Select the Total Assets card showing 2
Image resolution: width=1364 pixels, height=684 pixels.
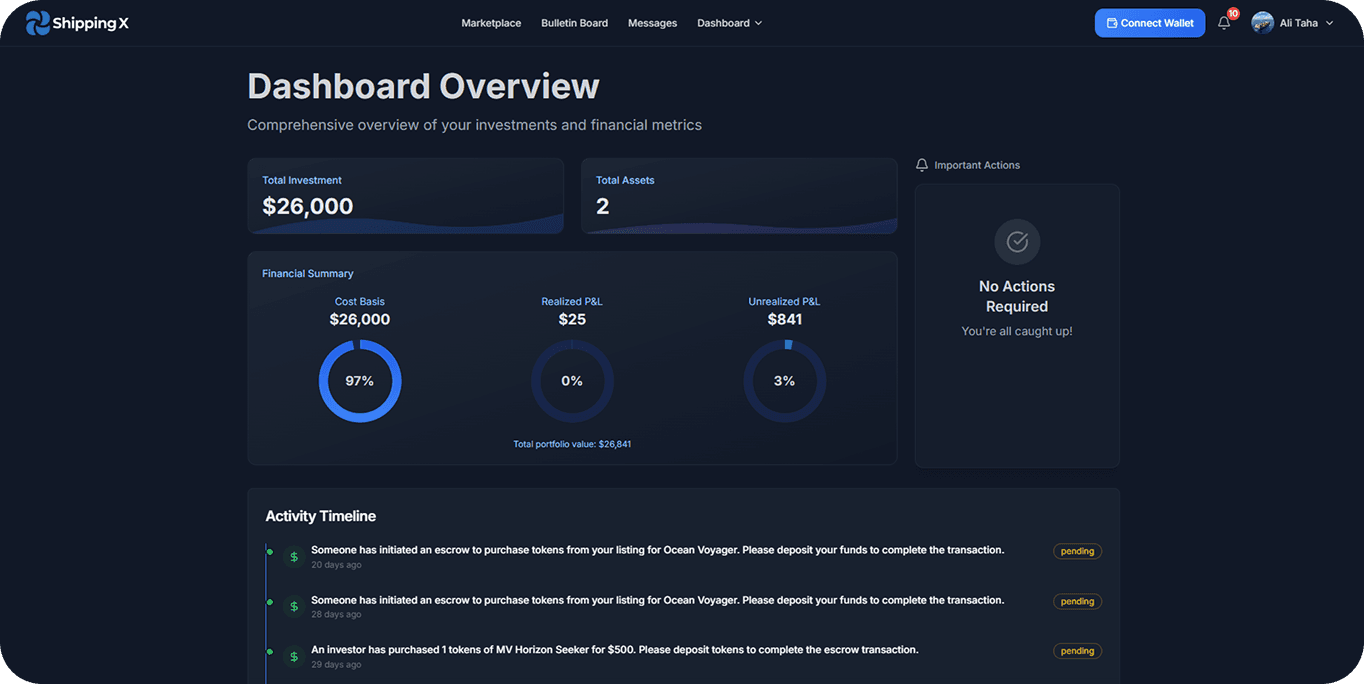coord(739,196)
